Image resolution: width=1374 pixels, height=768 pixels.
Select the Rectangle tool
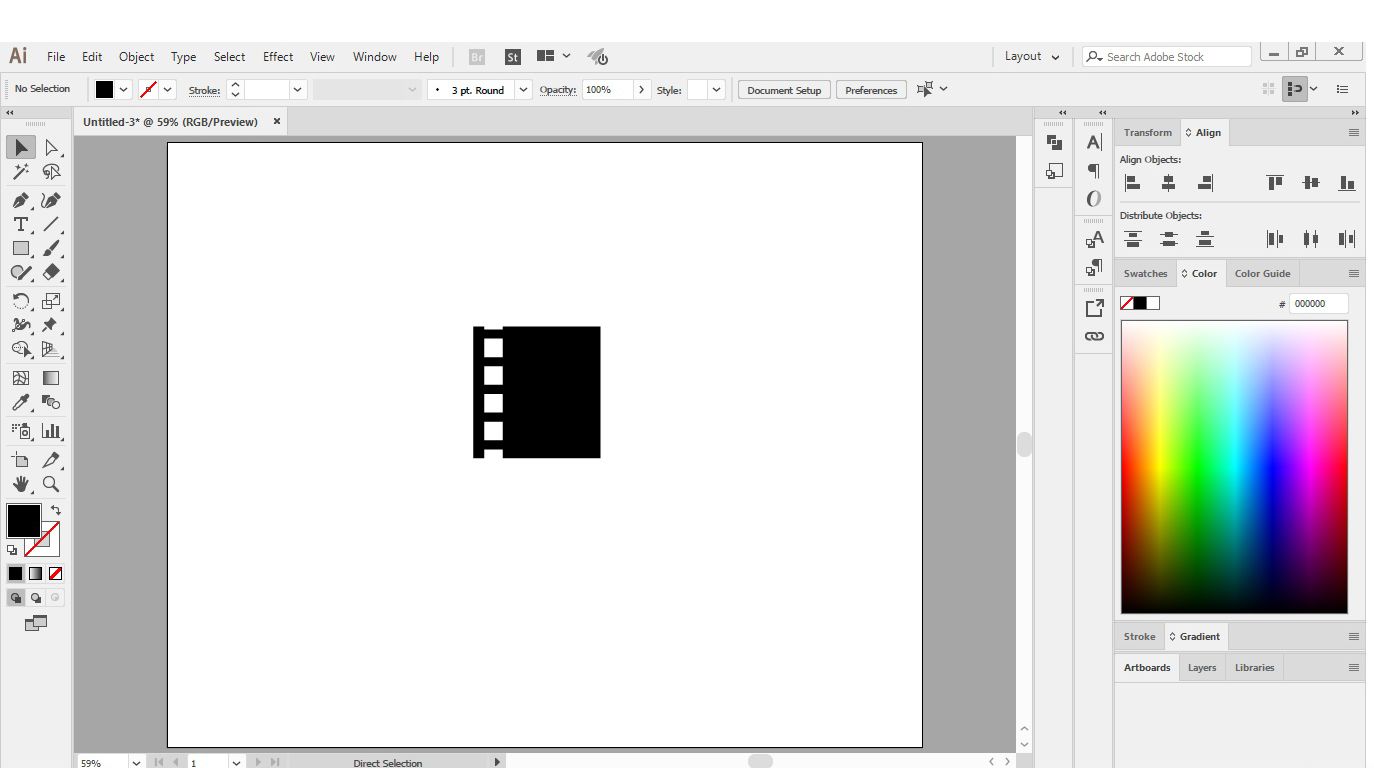(x=21, y=248)
